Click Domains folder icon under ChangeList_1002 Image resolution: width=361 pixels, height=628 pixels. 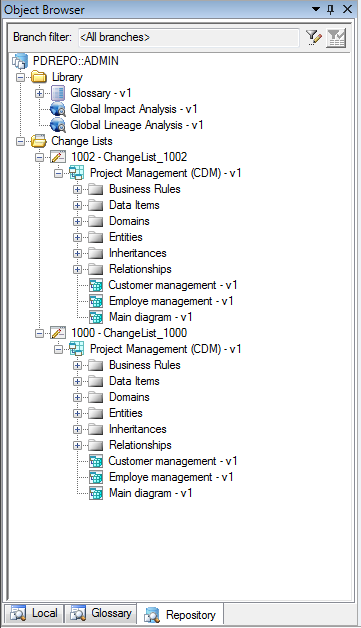tap(96, 221)
